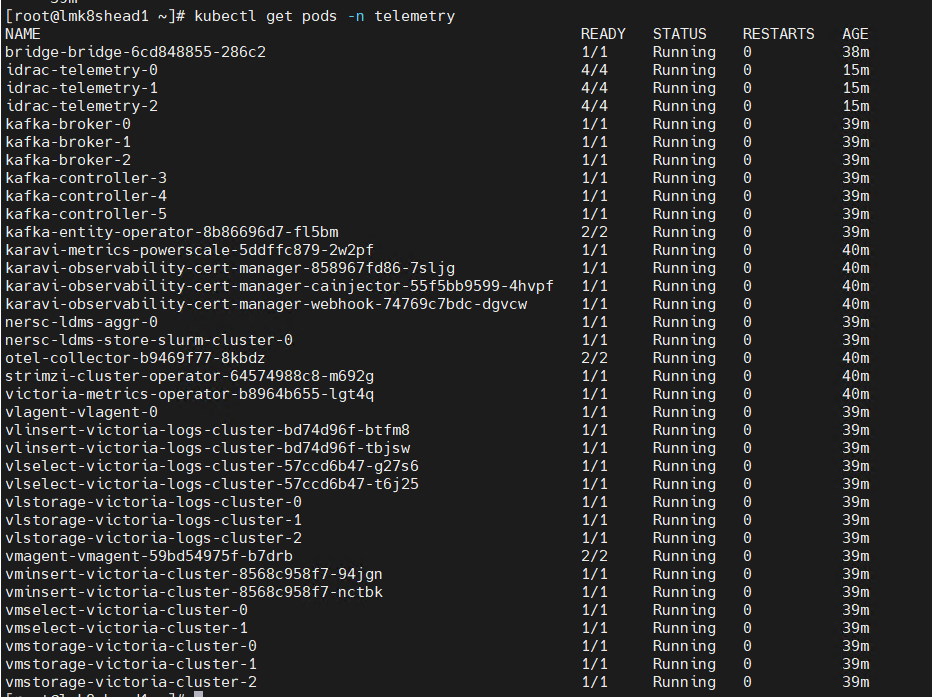Click the AGE column header
This screenshot has width=932, height=697.
tap(855, 34)
